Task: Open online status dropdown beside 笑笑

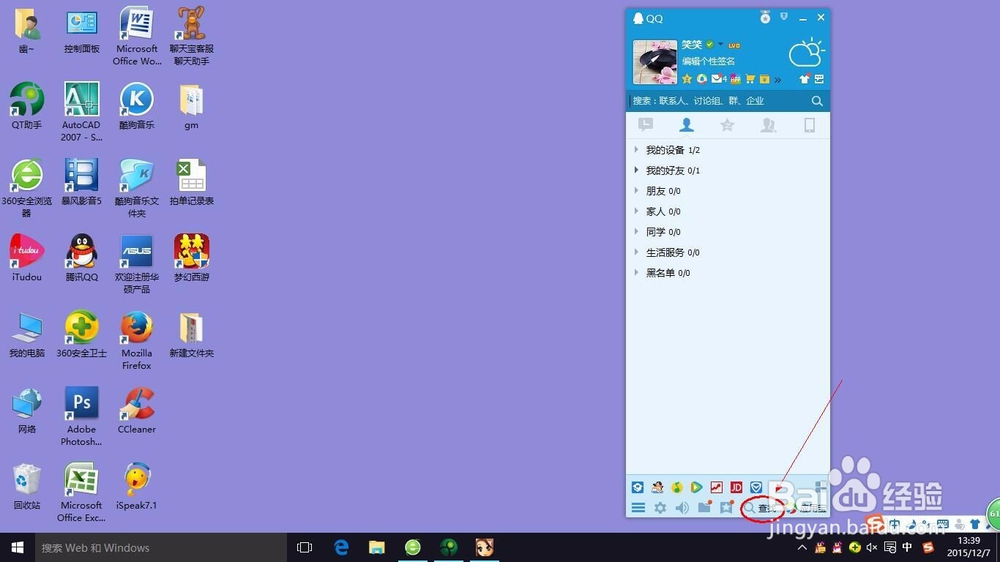Action: tap(721, 44)
